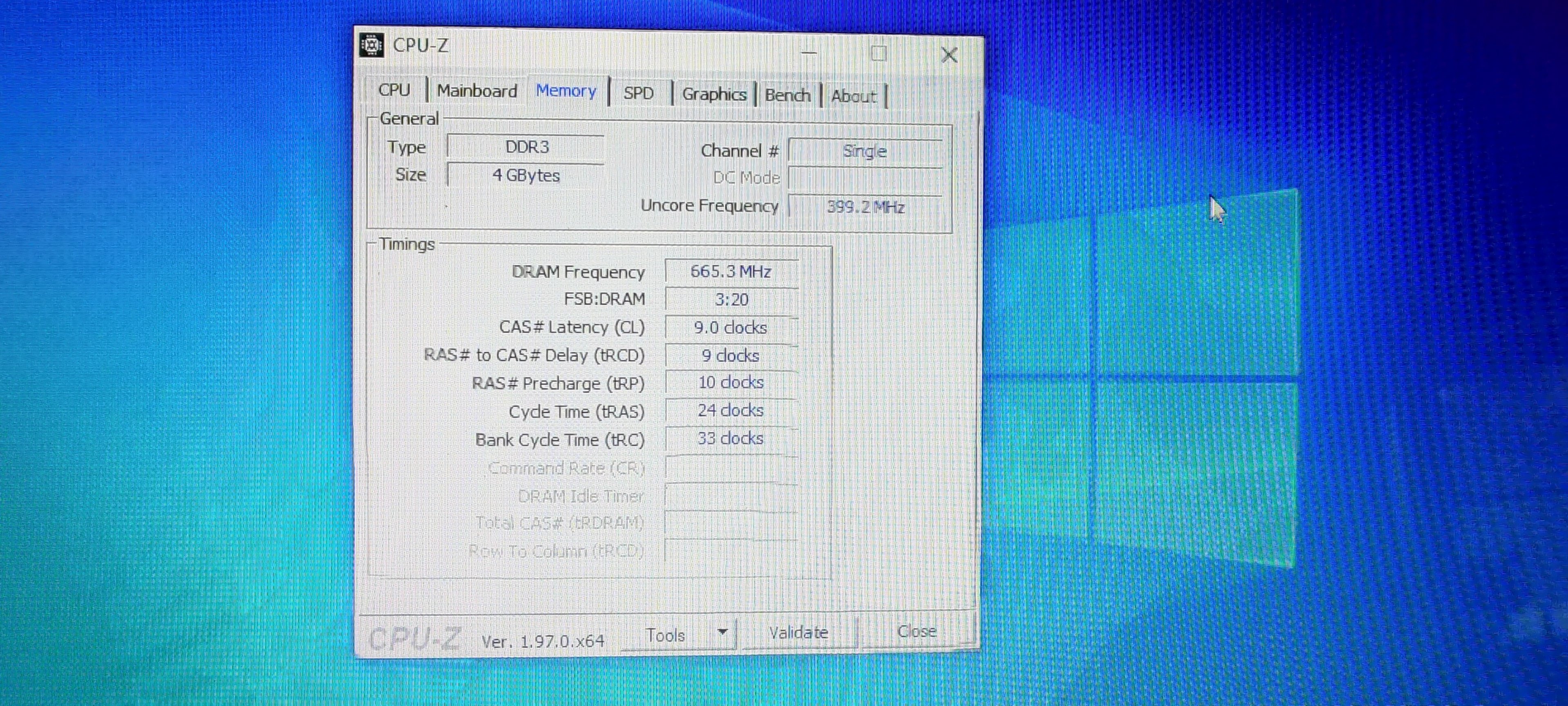
Task: Click the Size field showing 4 GBytes
Action: (526, 175)
